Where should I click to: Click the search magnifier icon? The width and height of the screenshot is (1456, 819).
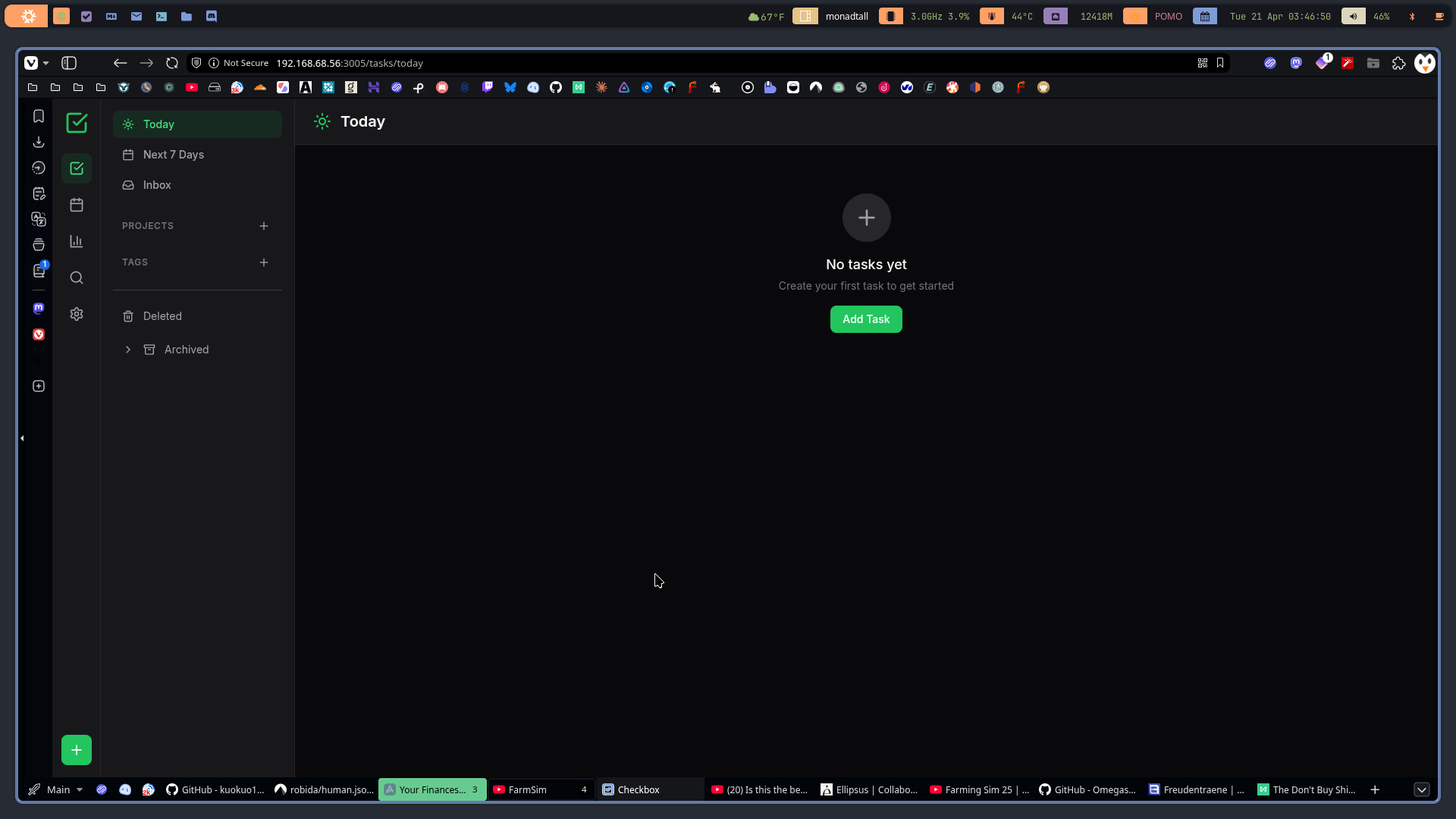77,278
